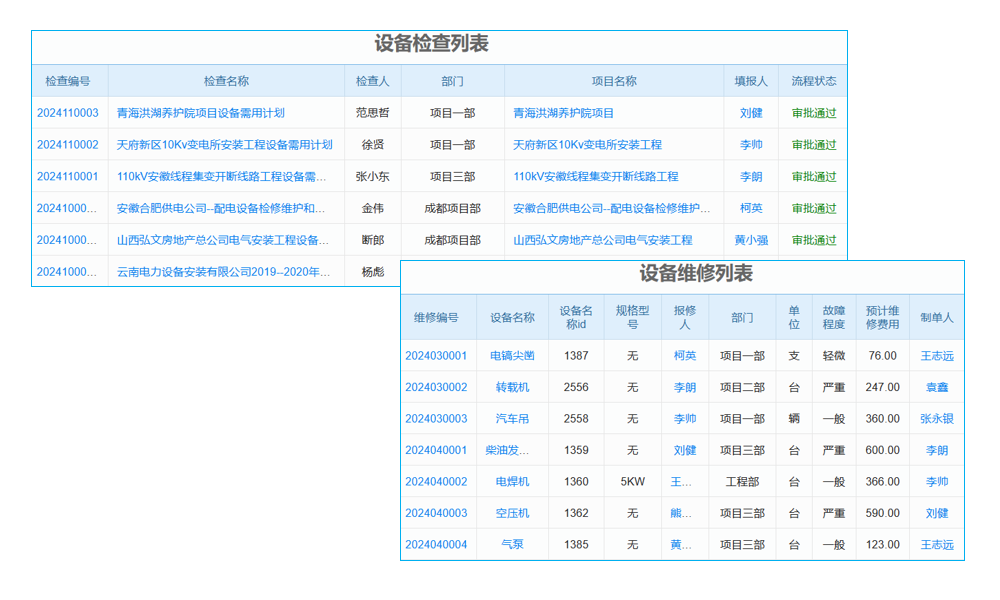View device 空压机 repair details
Screen dimensions: 1000x600
click(511, 513)
